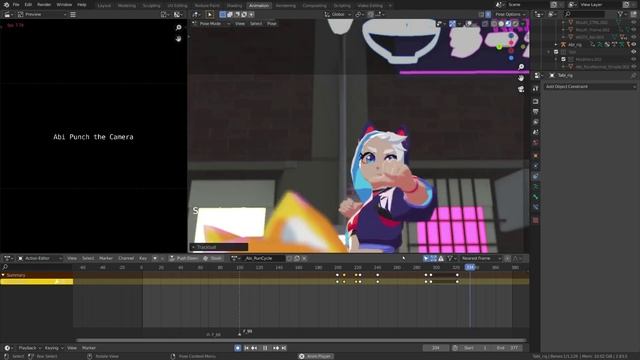640x360 pixels.
Task: Switch to the Layout workspace tab
Action: (x=104, y=6)
